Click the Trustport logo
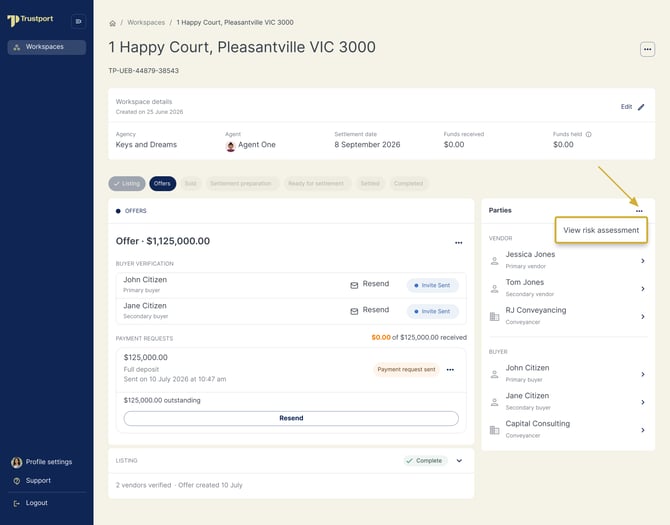The image size is (670, 525). 30,20
